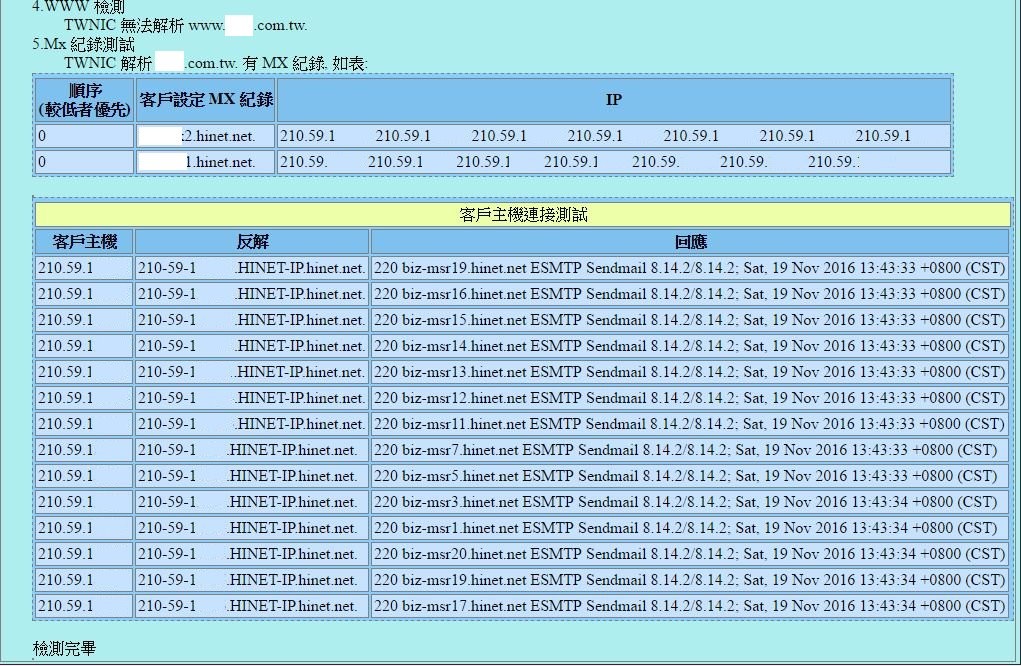Click HINET-IP reverse lookup in biz-msr14 row
Image resolution: width=1021 pixels, height=666 pixels.
[x=252, y=346]
